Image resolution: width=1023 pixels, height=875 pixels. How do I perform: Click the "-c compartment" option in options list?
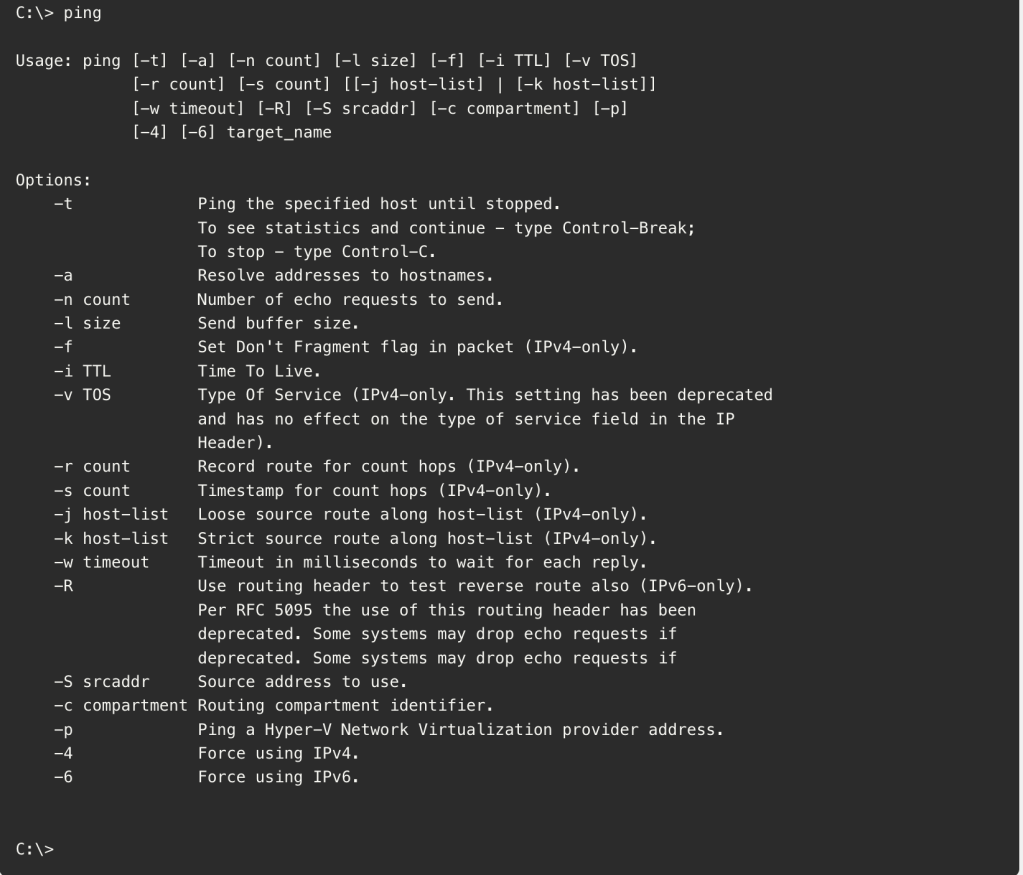(x=120, y=706)
